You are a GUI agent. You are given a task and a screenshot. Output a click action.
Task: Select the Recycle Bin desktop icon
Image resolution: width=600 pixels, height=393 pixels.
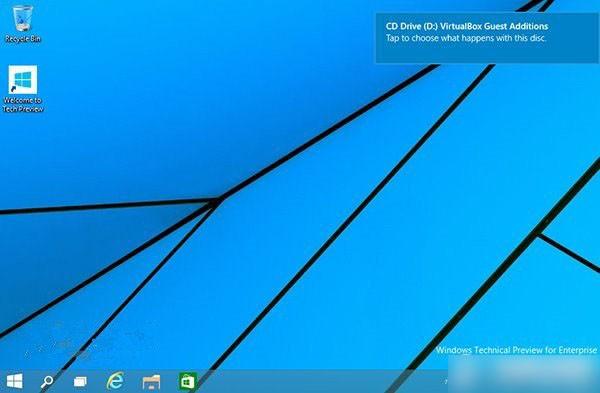(x=23, y=18)
